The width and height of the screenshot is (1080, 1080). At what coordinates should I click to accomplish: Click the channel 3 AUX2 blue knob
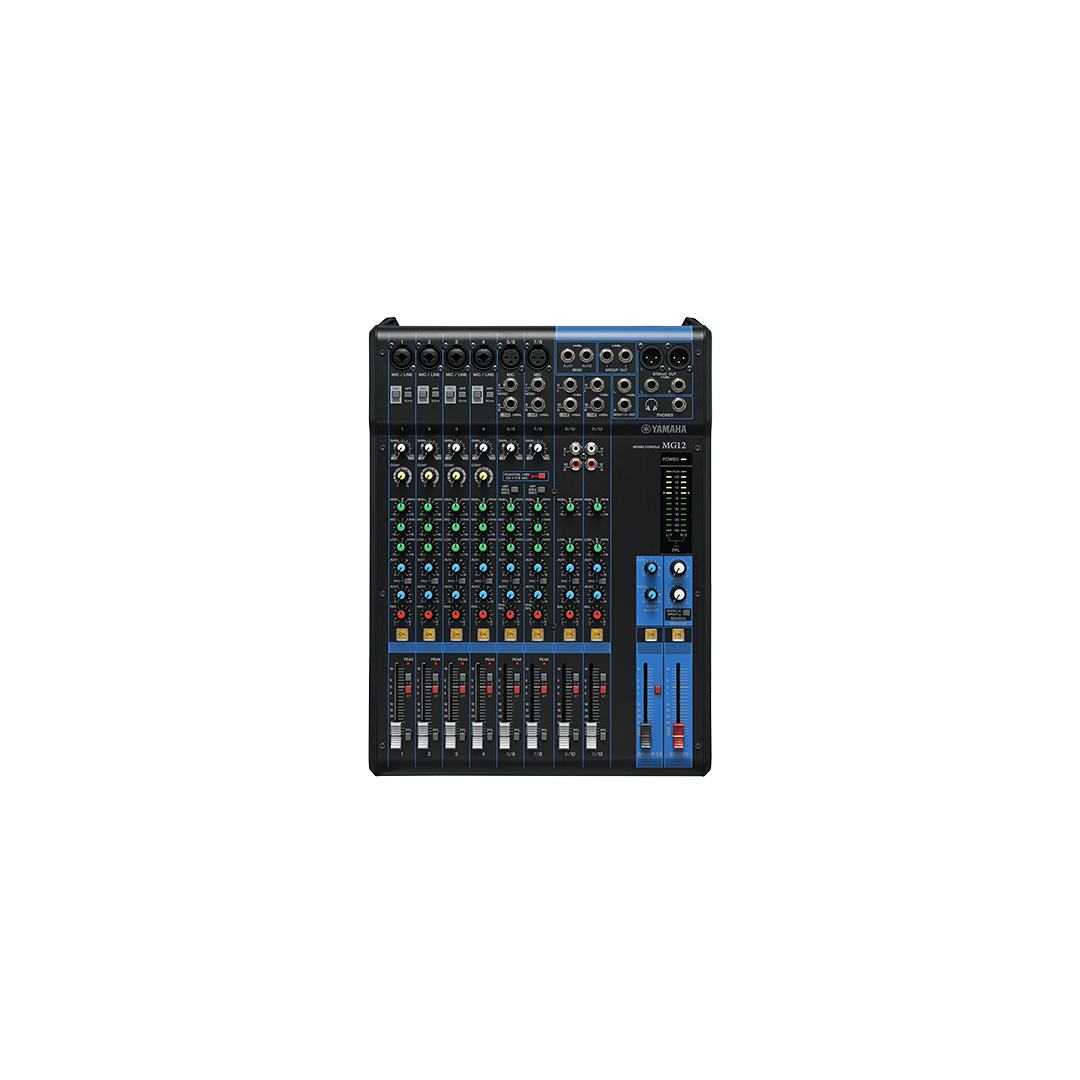[455, 594]
